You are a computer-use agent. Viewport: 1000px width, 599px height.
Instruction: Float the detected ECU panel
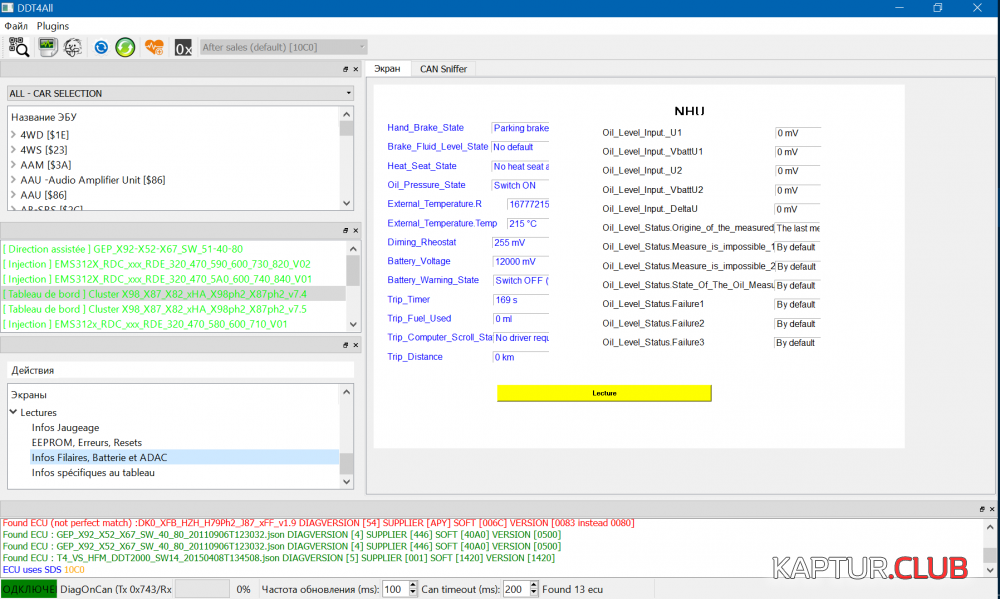346,230
